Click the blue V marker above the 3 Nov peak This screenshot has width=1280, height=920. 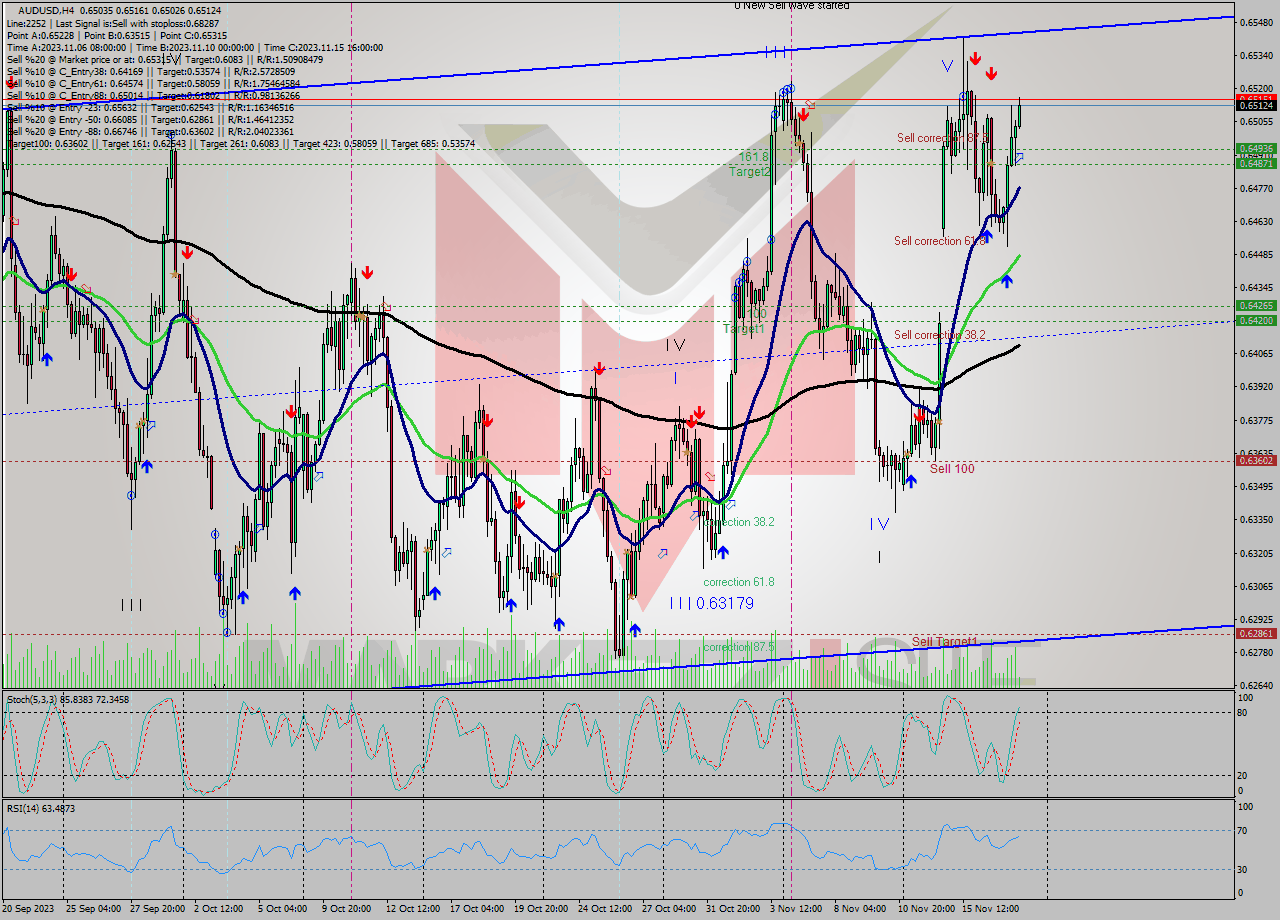(x=947, y=66)
